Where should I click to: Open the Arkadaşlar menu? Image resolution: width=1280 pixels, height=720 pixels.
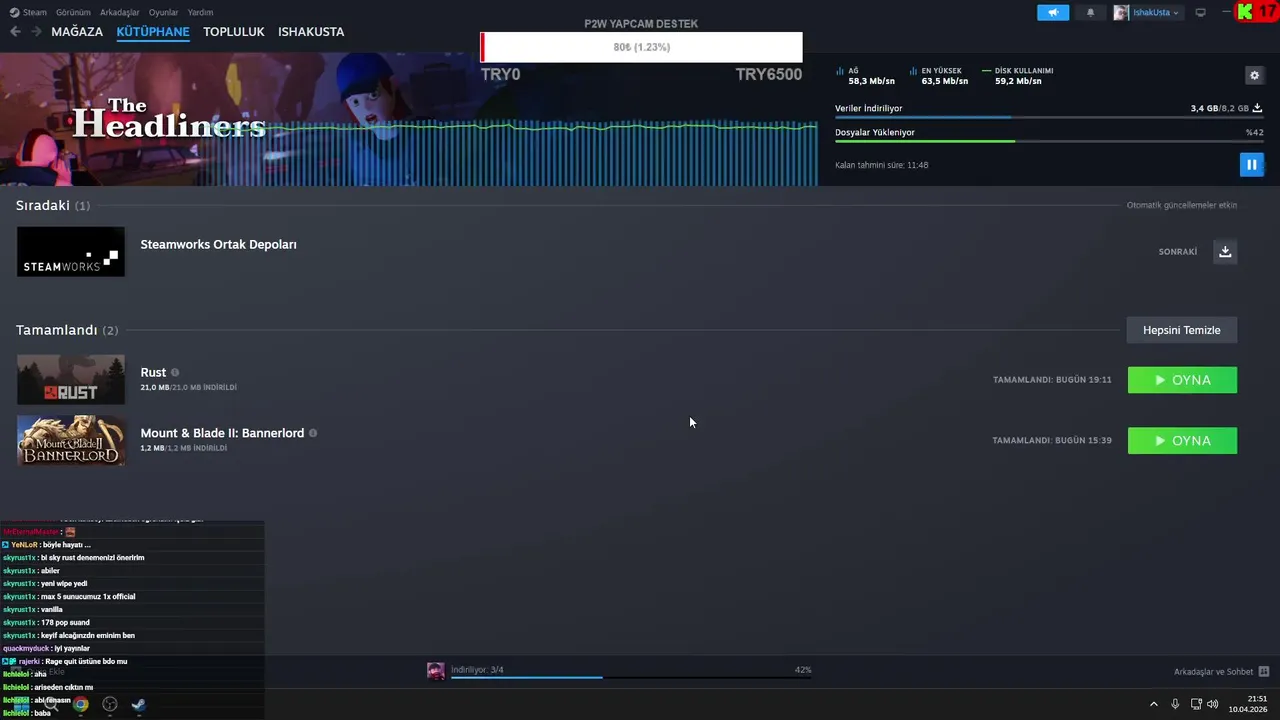coord(120,12)
